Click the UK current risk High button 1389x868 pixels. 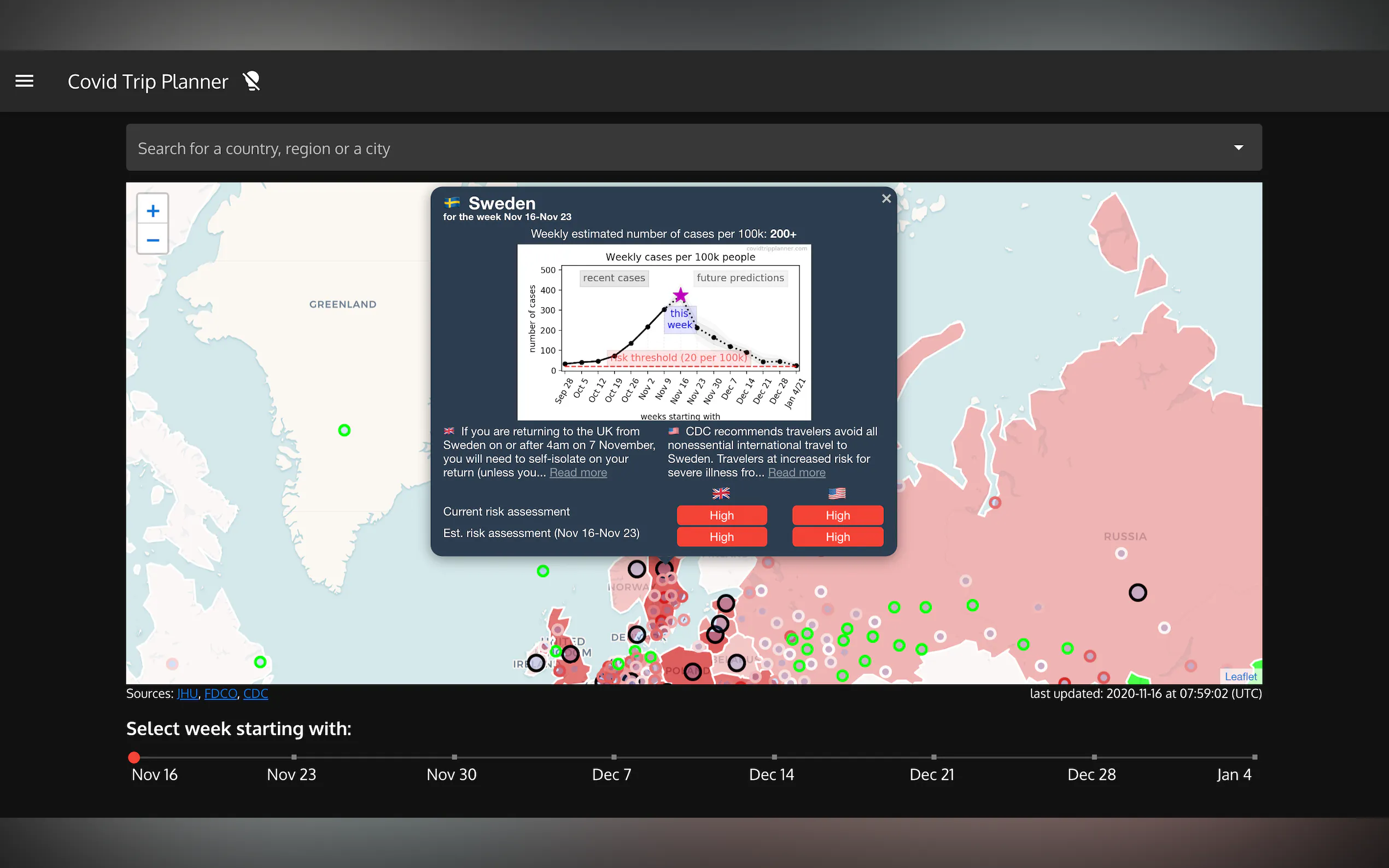tap(721, 515)
